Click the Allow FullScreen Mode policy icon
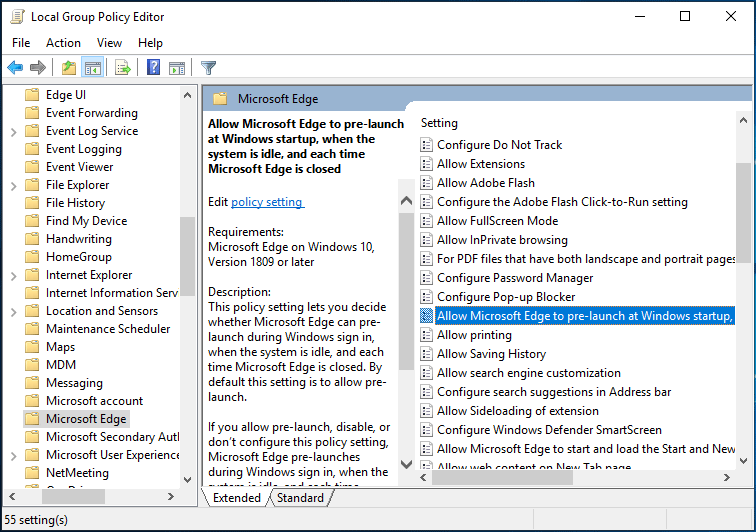The width and height of the screenshot is (756, 532). pos(426,221)
